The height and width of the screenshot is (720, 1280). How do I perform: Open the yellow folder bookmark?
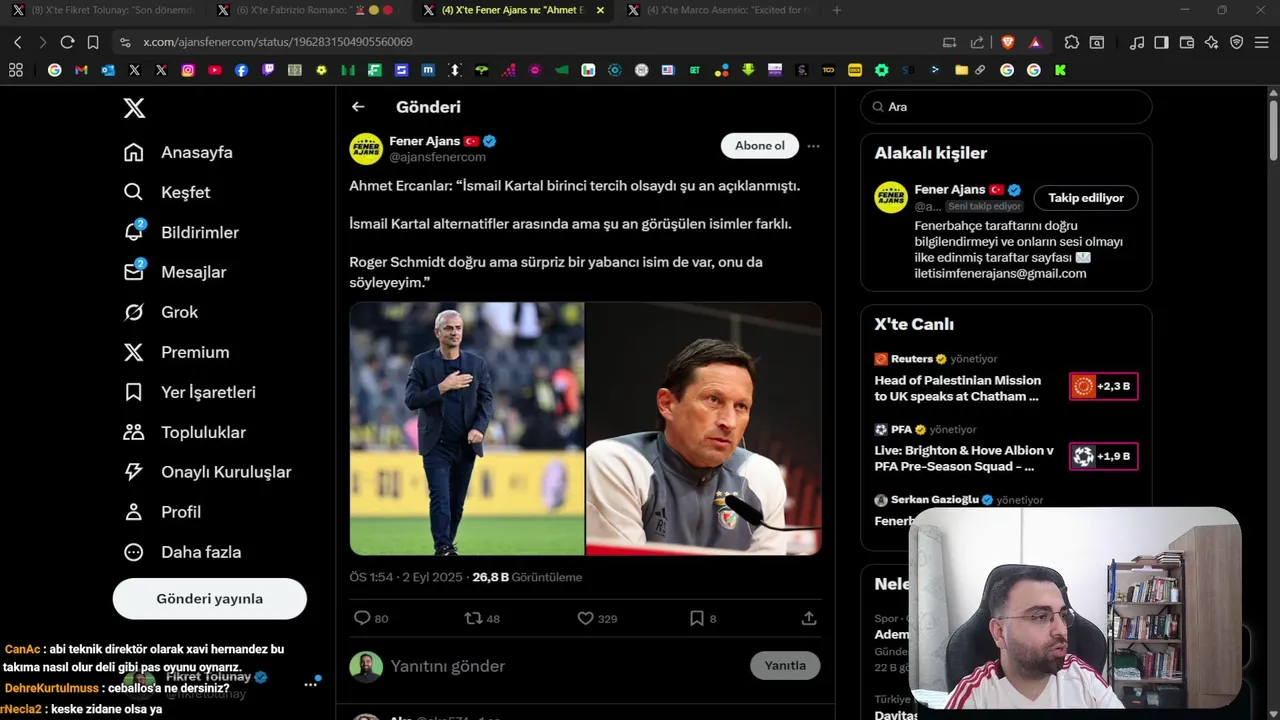click(x=961, y=70)
